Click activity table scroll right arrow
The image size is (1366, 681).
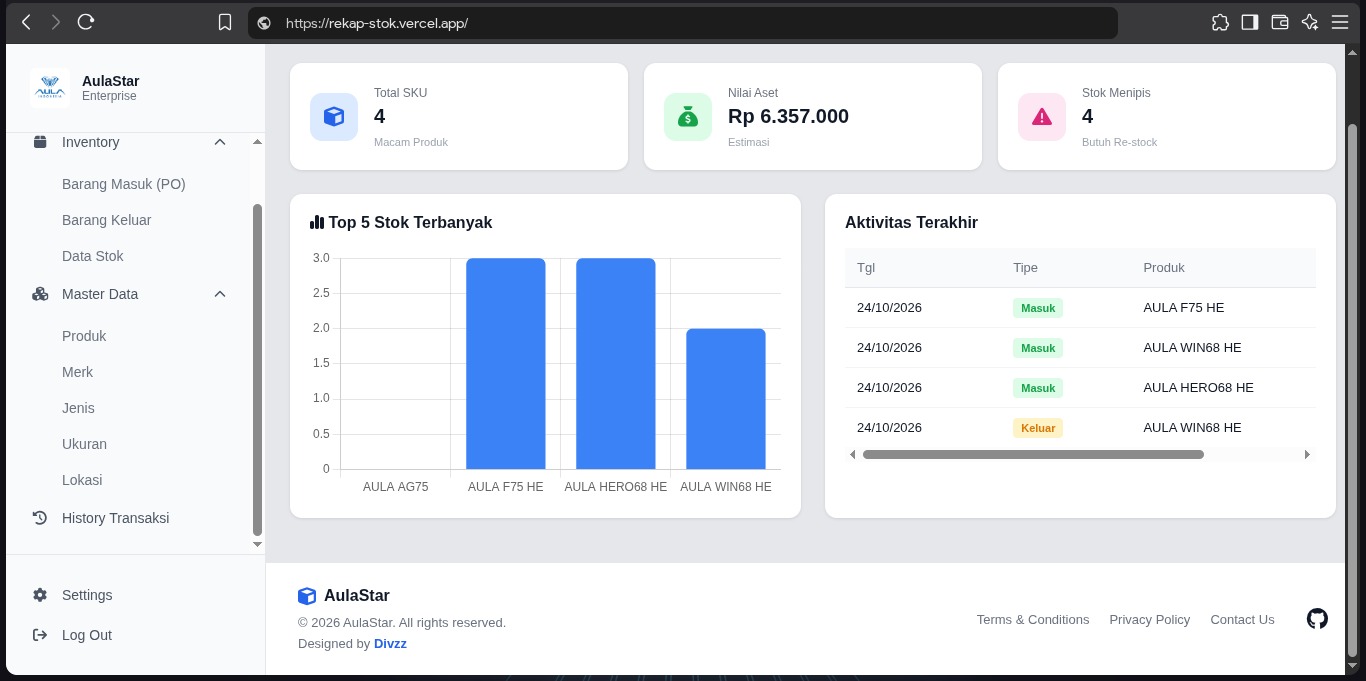(1307, 455)
